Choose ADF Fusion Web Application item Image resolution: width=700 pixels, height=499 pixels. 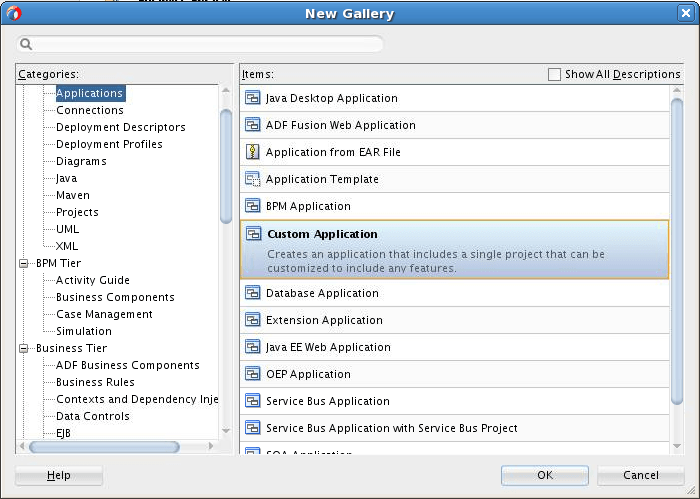(455, 125)
